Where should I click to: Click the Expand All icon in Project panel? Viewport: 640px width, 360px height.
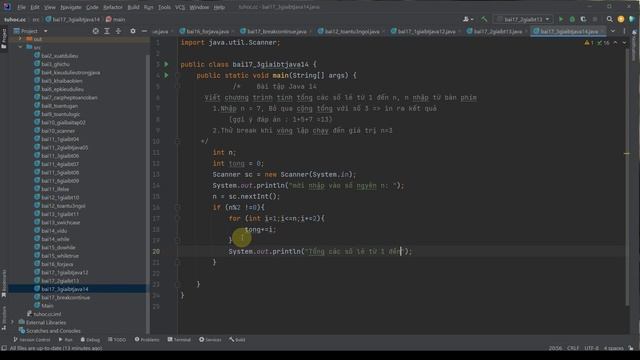click(x=107, y=31)
